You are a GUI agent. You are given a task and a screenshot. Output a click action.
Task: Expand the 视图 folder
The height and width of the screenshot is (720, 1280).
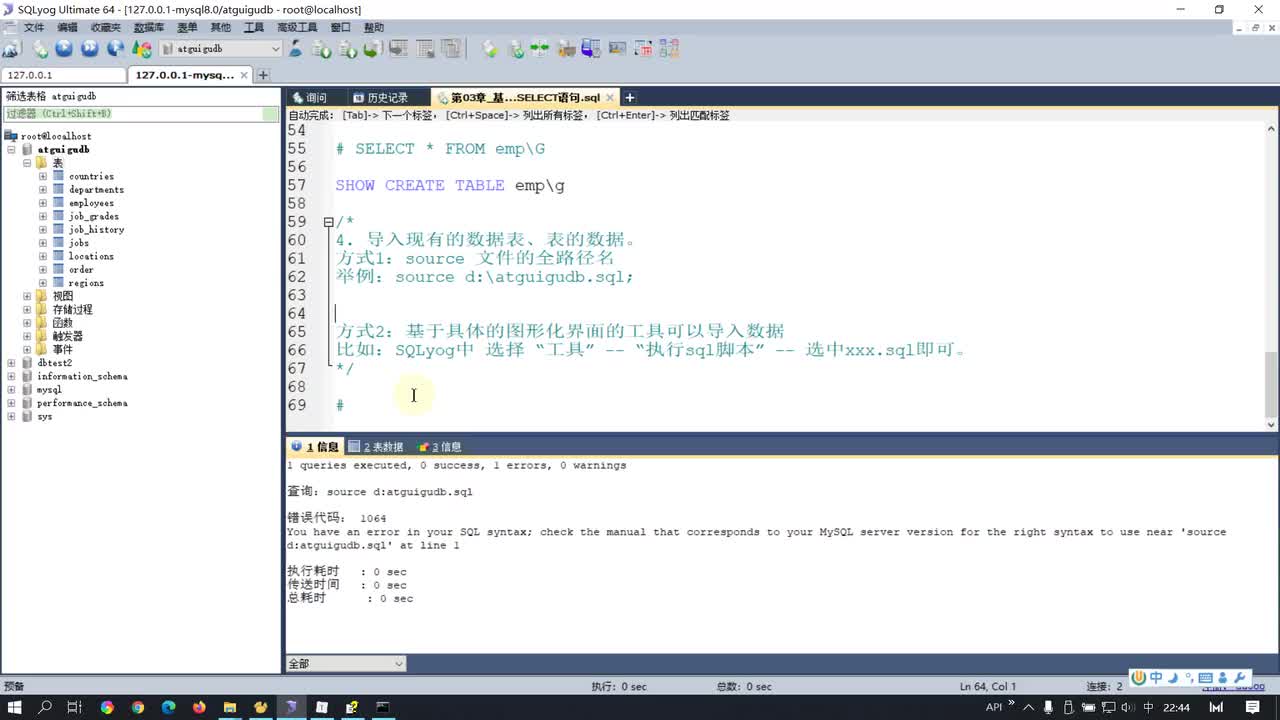(27, 296)
